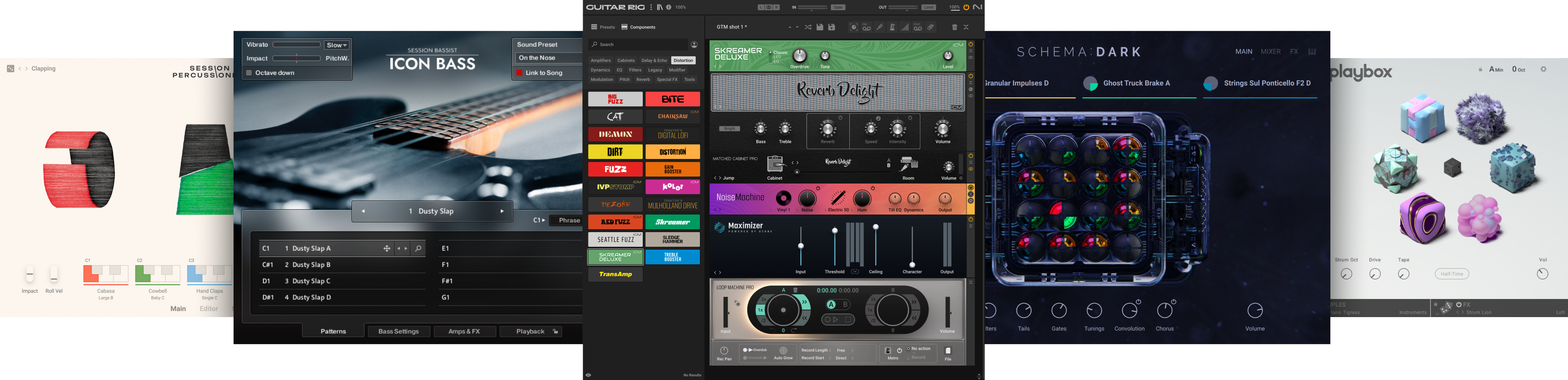Click the sidechain capture icon in rack toolbar
This screenshot has height=380, width=1568.
tap(854, 27)
